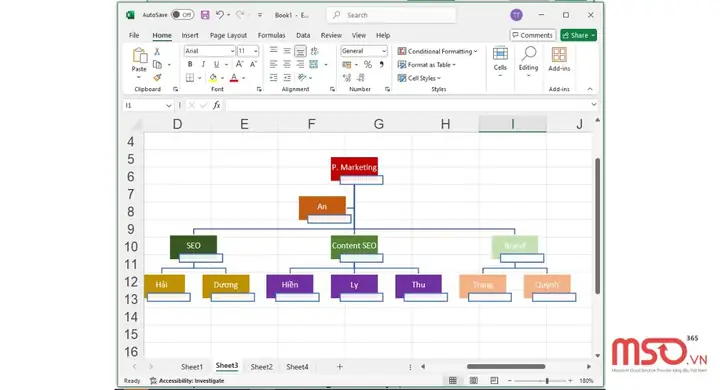Open the Cells button group
This screenshot has width=720, height=390.
pos(500,62)
